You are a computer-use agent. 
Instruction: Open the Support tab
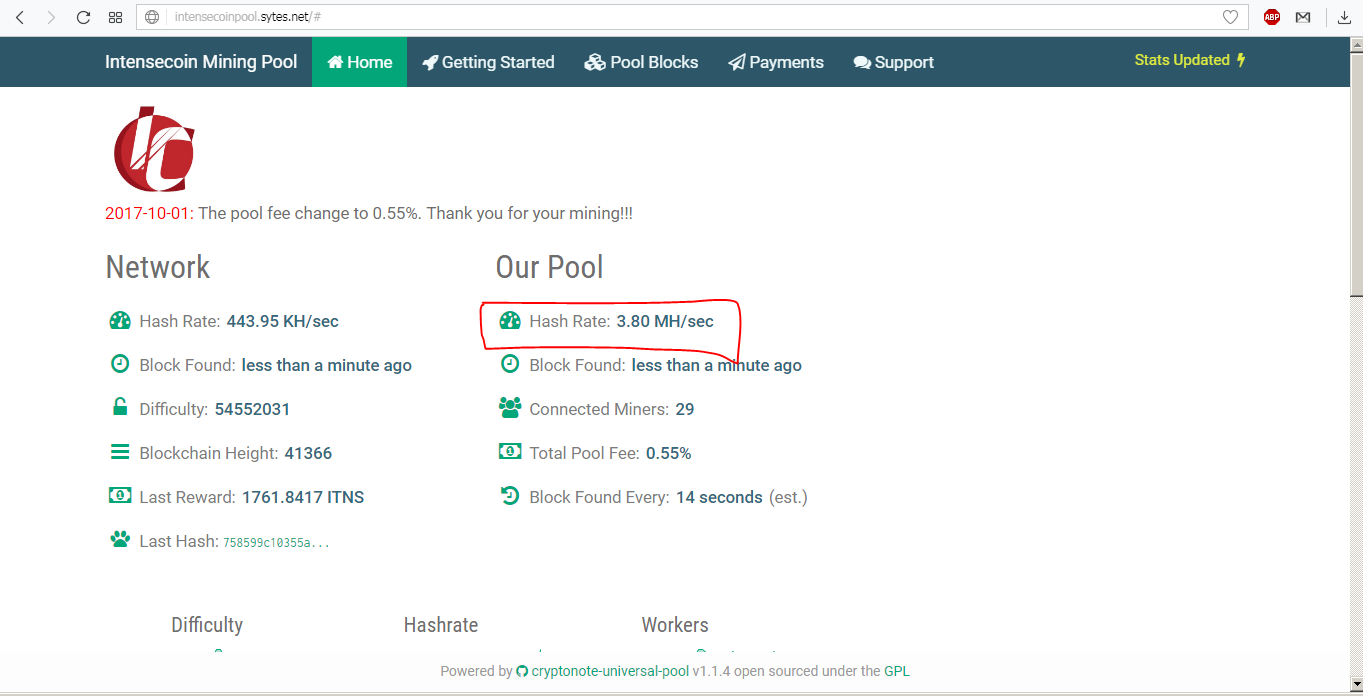click(893, 62)
